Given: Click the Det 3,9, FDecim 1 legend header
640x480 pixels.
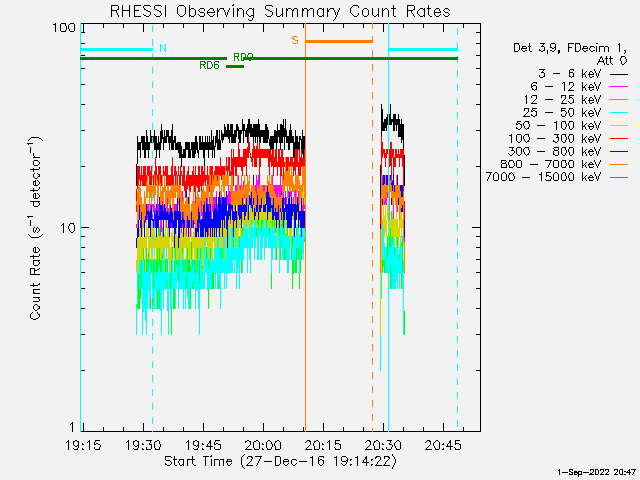Looking at the screenshot, I should tap(570, 48).
